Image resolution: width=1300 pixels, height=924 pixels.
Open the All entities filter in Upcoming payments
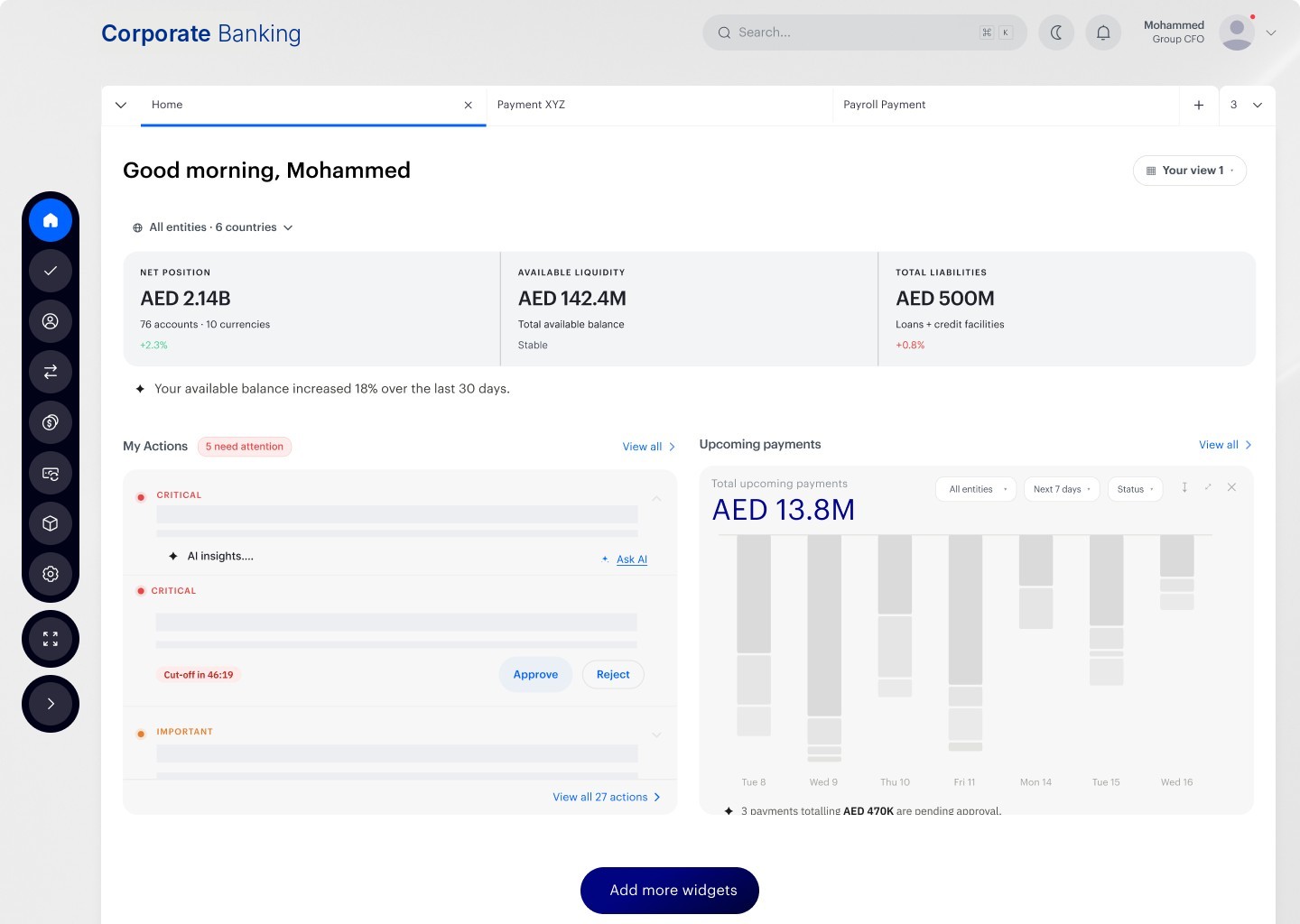click(977, 489)
